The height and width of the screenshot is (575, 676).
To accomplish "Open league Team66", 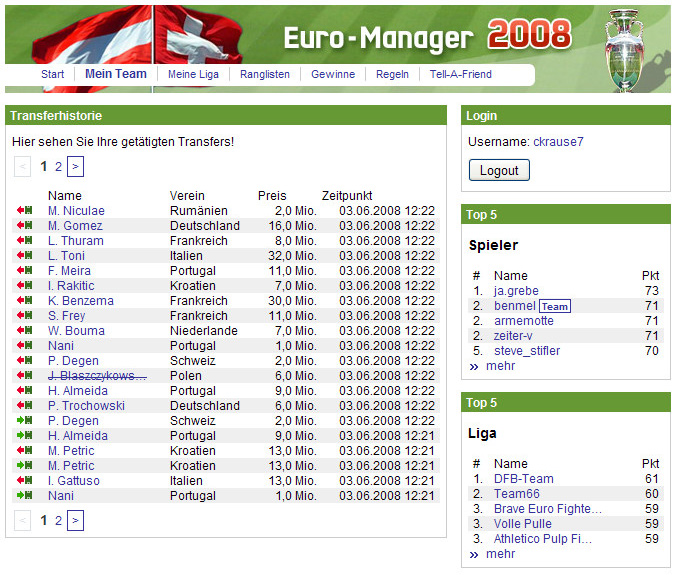I will [516, 494].
